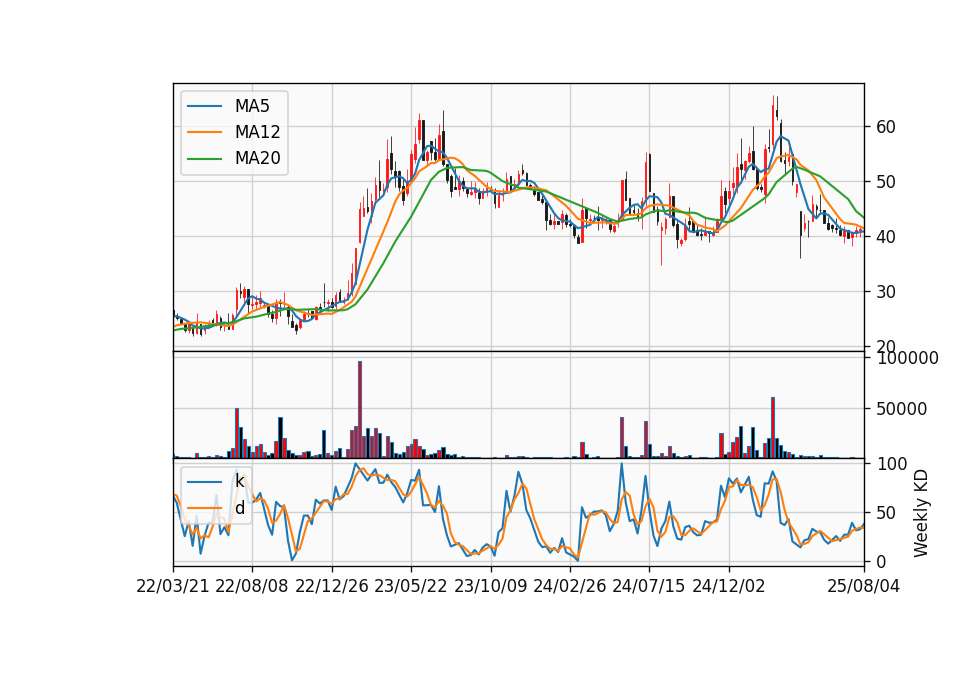
Task: Click the price axis value 30
Action: 886,292
